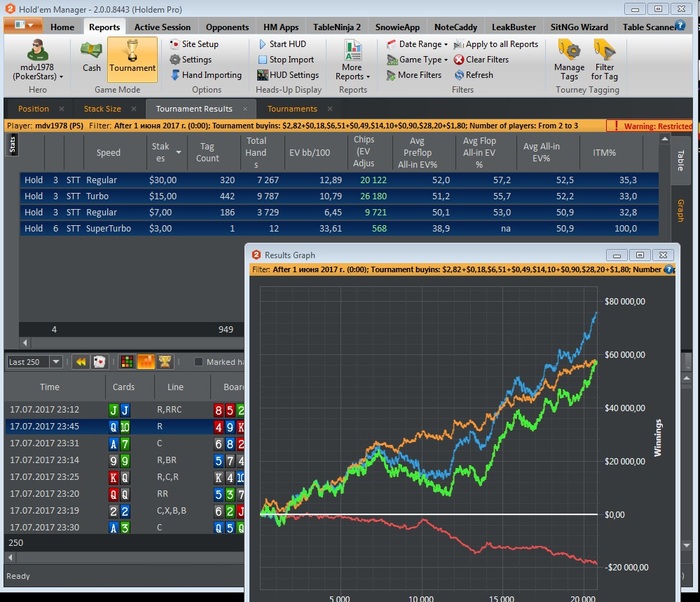Close the Position report tab
700x602 pixels.
62,109
